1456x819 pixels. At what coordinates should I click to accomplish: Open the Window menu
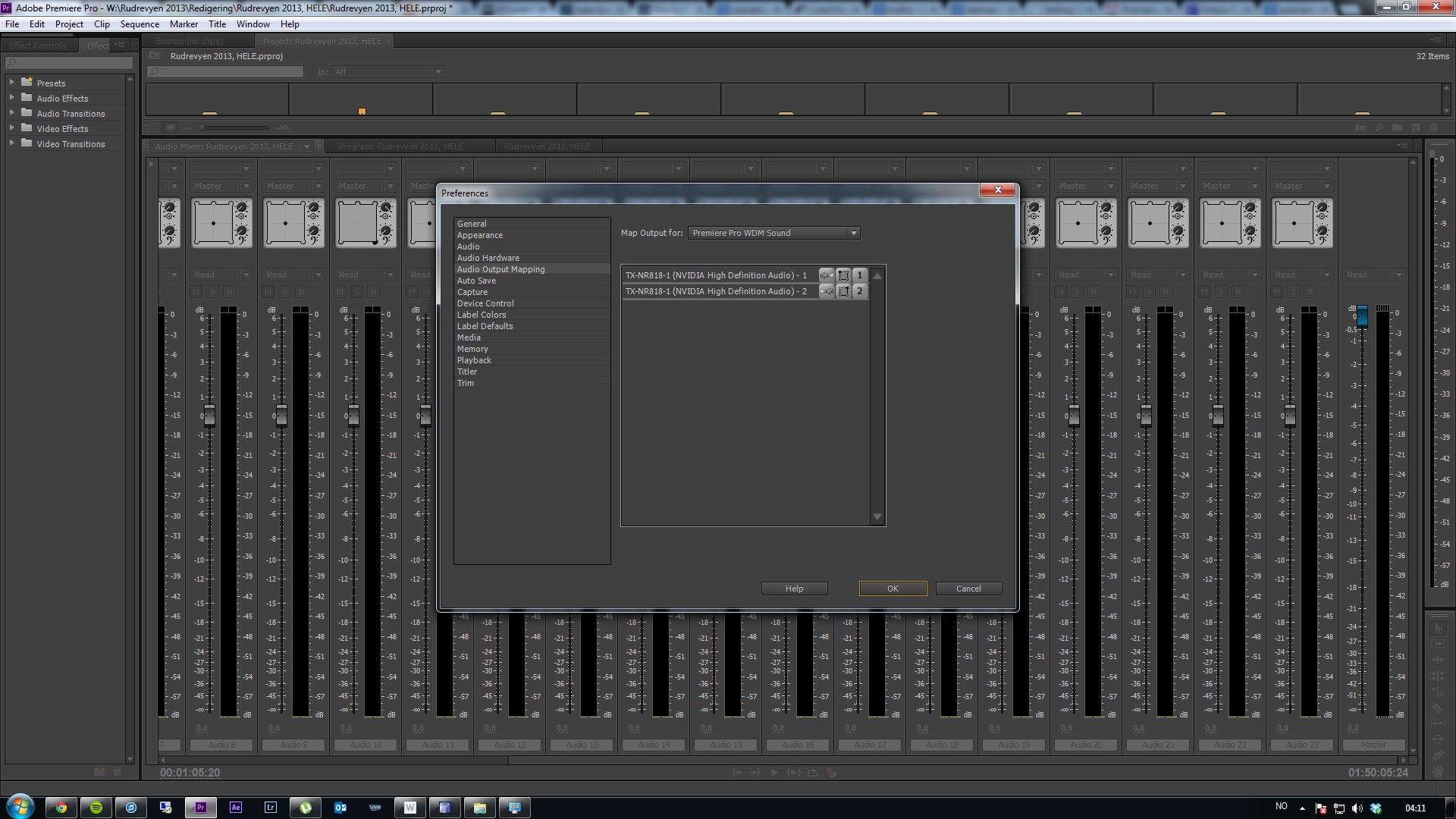pos(253,24)
